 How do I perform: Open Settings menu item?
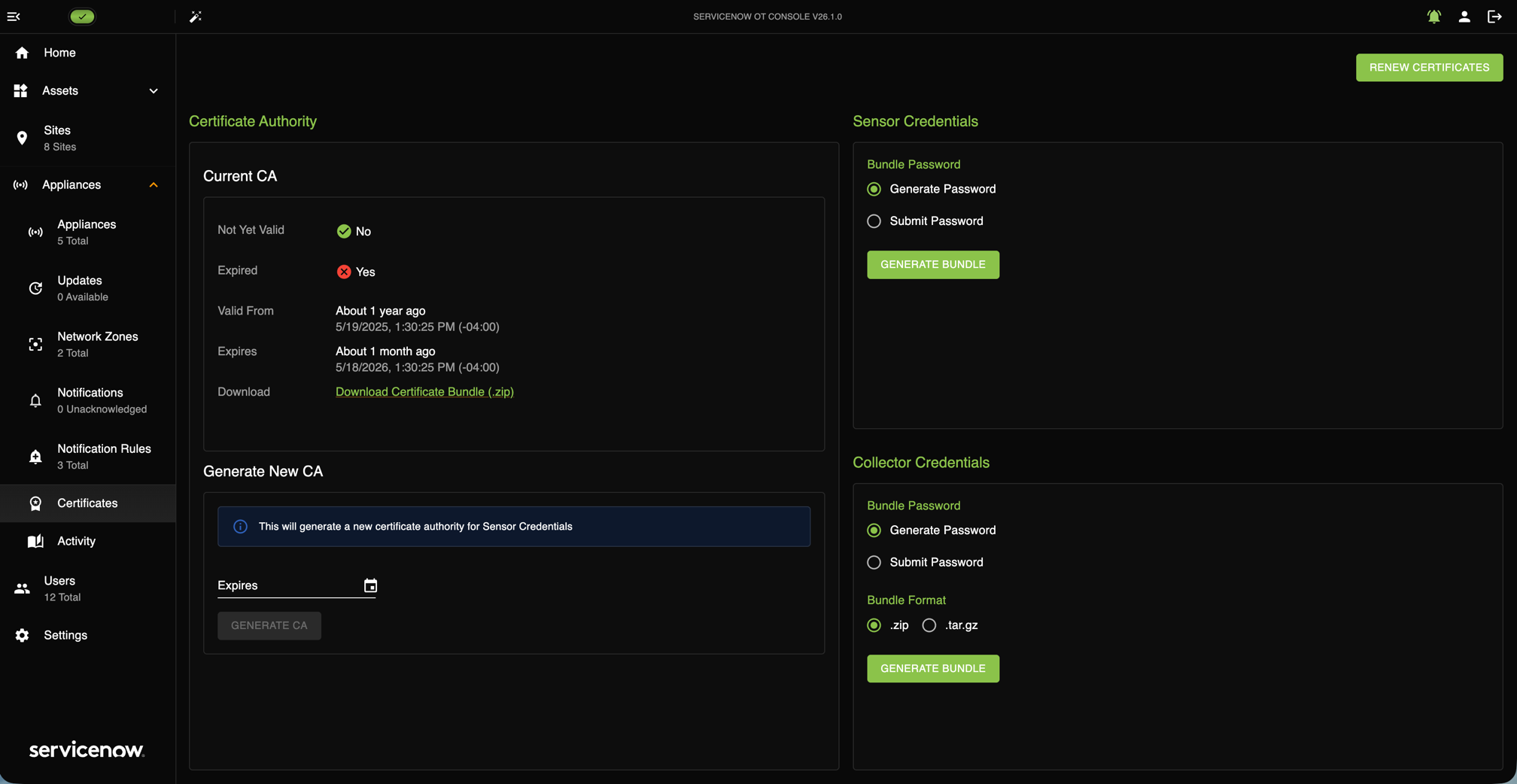[x=87, y=636]
